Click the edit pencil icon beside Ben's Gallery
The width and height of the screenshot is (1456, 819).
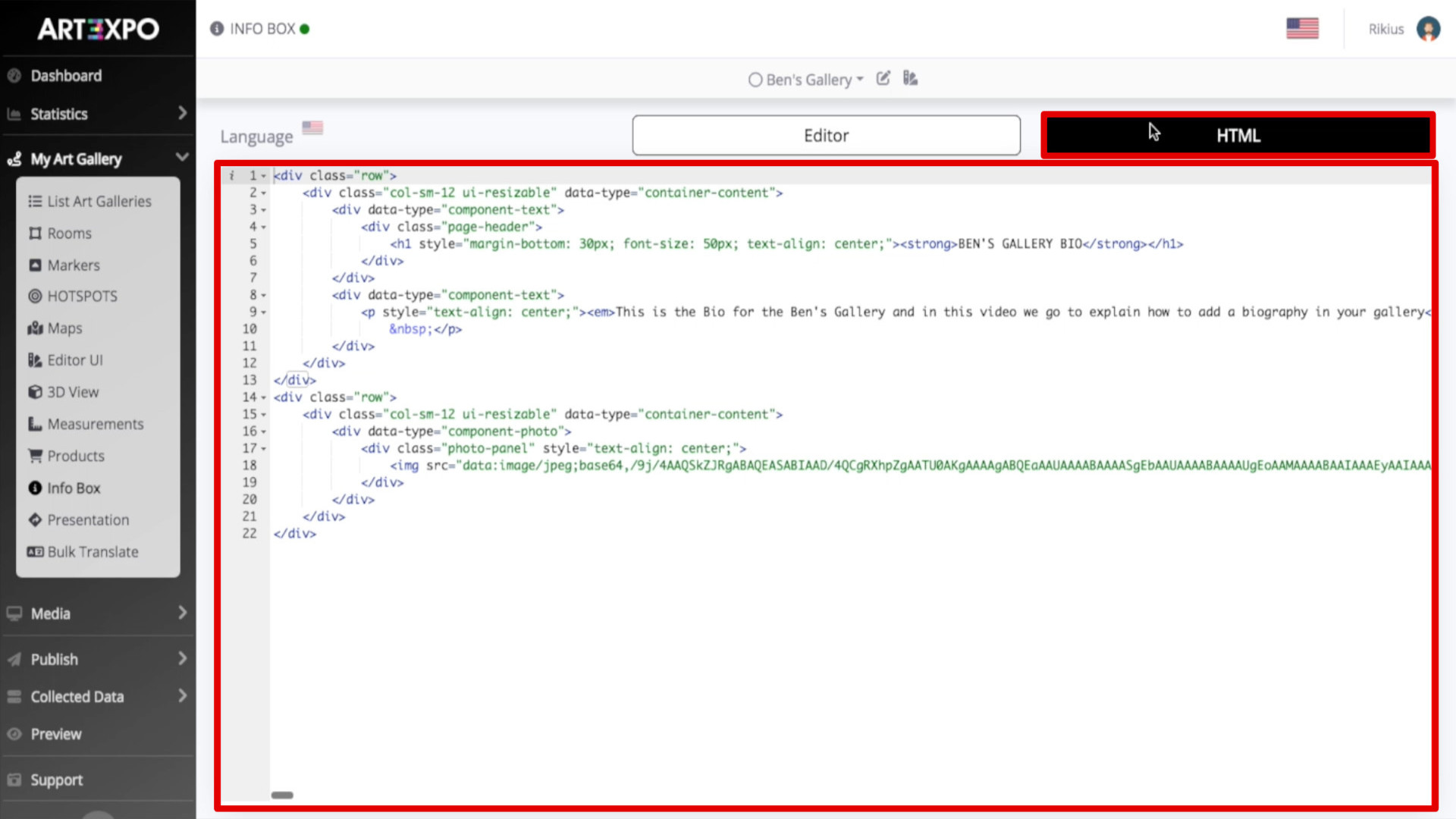883,78
